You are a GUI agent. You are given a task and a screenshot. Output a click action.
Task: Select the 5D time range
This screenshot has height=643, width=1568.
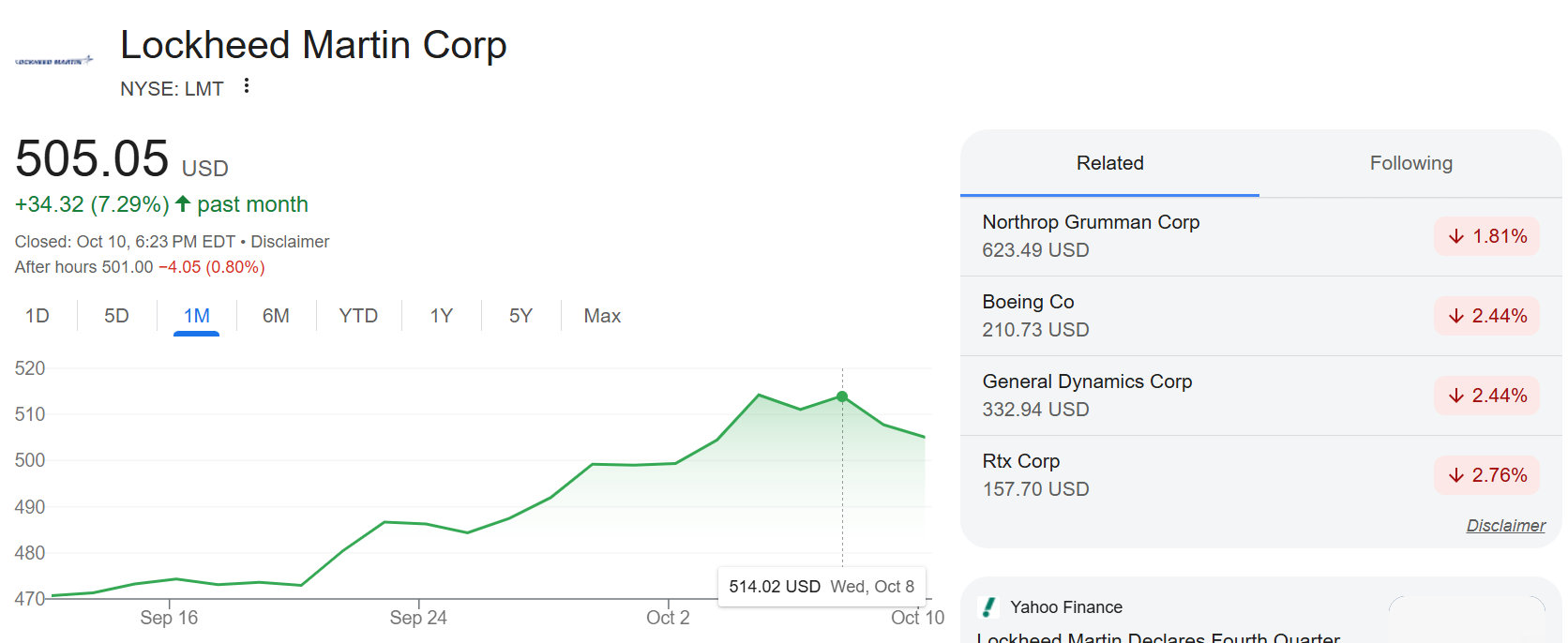pyautogui.click(x=116, y=316)
